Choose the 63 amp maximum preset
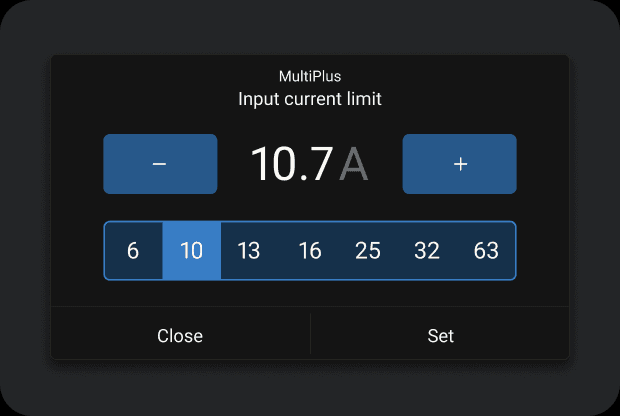The height and width of the screenshot is (416, 620). click(x=486, y=250)
